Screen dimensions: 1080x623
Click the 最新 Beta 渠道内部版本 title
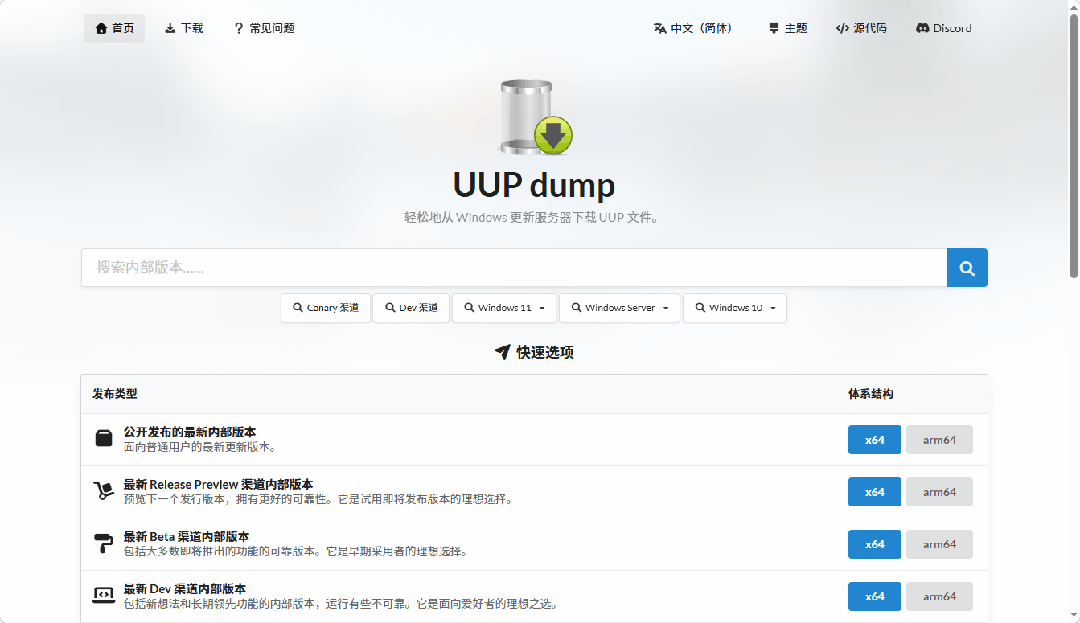tap(186, 537)
